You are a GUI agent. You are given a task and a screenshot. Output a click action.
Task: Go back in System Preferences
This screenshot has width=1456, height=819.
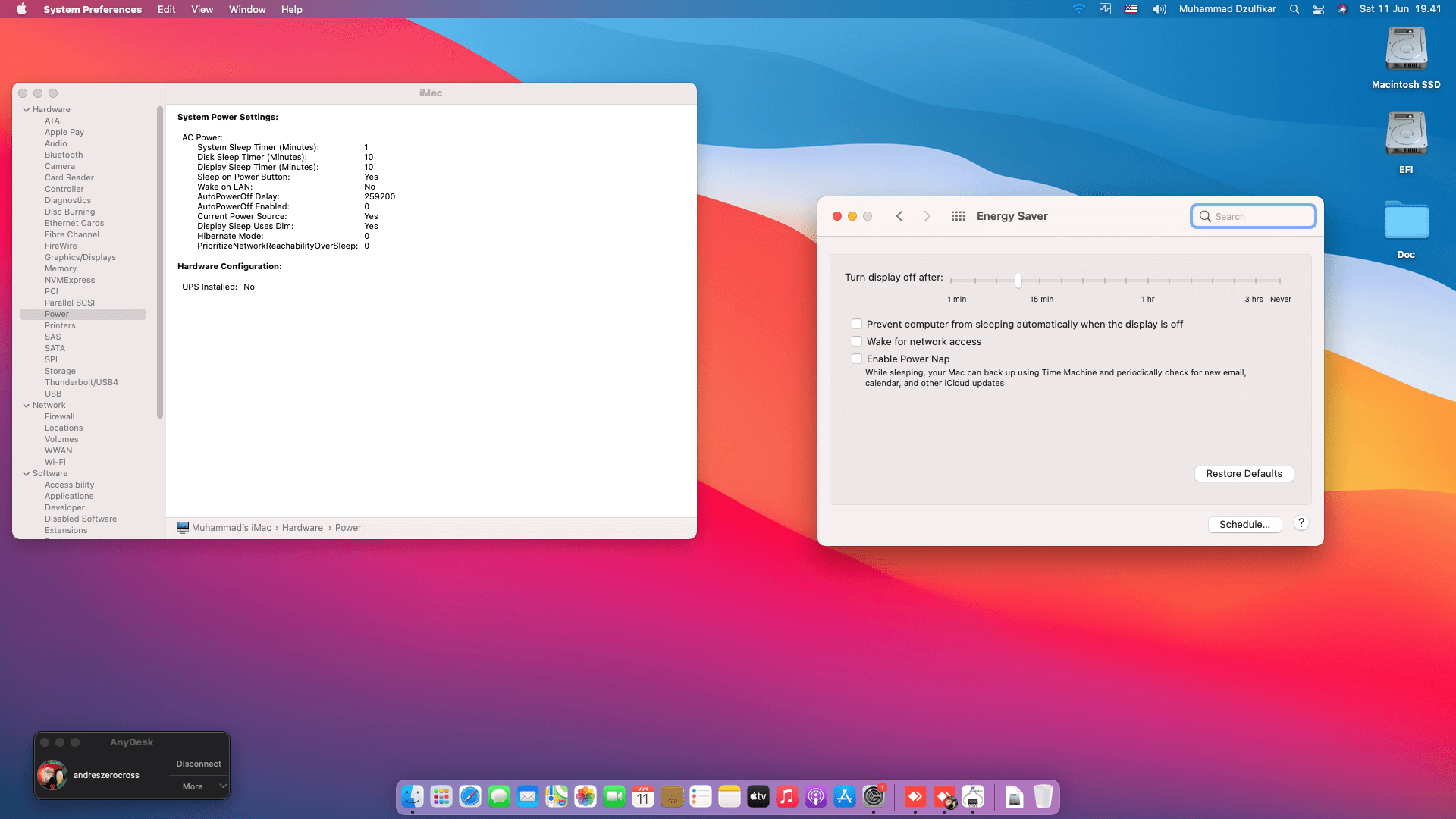click(x=899, y=216)
